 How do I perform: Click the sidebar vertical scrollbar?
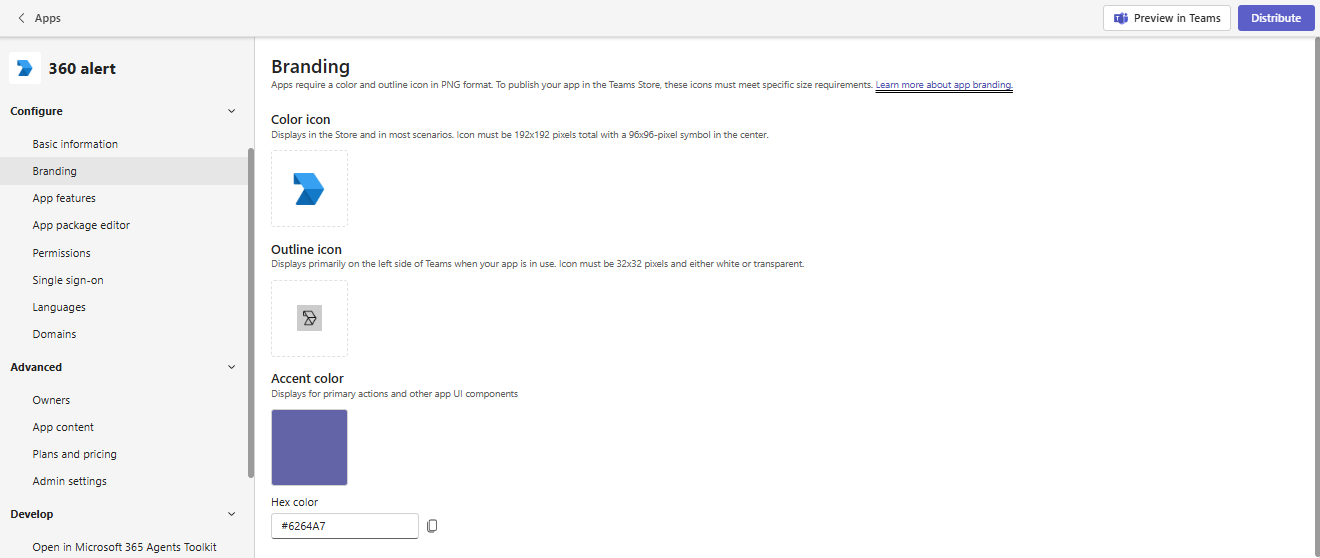pos(251,312)
